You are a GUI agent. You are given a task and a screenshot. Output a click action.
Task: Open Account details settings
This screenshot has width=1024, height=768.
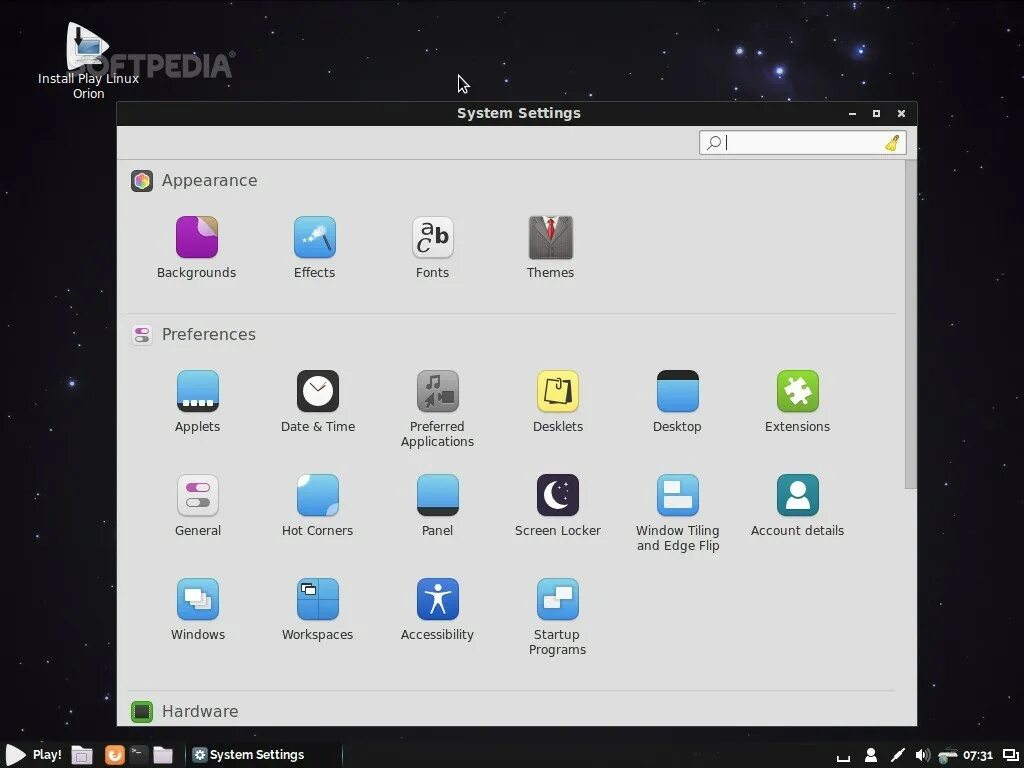coord(797,505)
